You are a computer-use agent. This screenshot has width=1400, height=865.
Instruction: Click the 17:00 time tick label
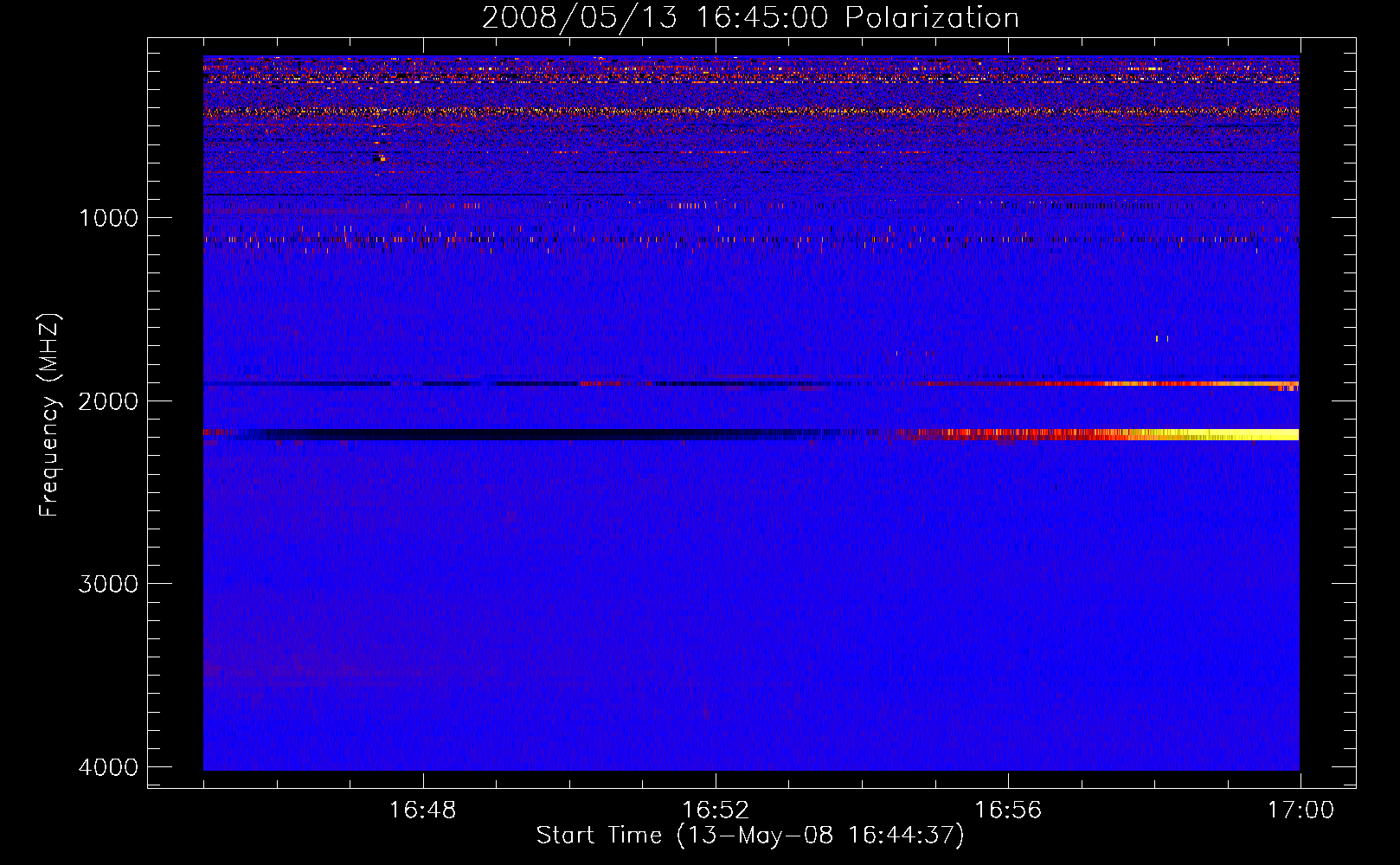(x=1300, y=811)
